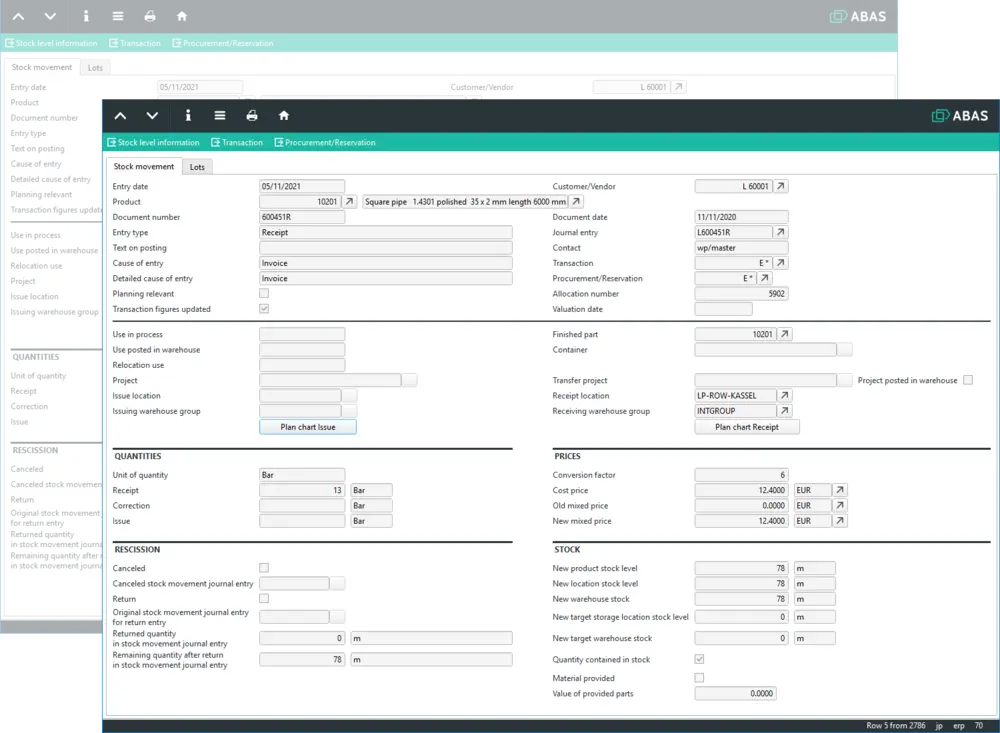
Task: Print from front window toolbar
Action: 252,115
